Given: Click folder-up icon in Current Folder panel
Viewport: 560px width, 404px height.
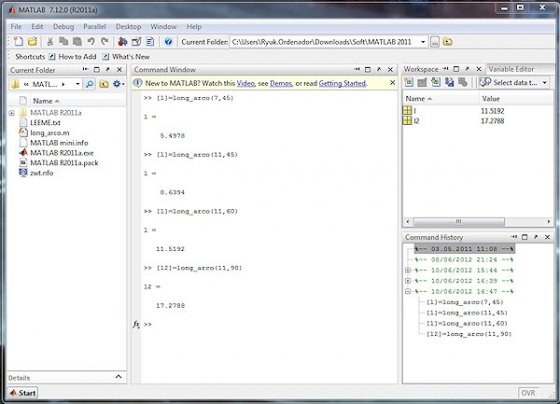Looking at the screenshot, I should (x=104, y=84).
